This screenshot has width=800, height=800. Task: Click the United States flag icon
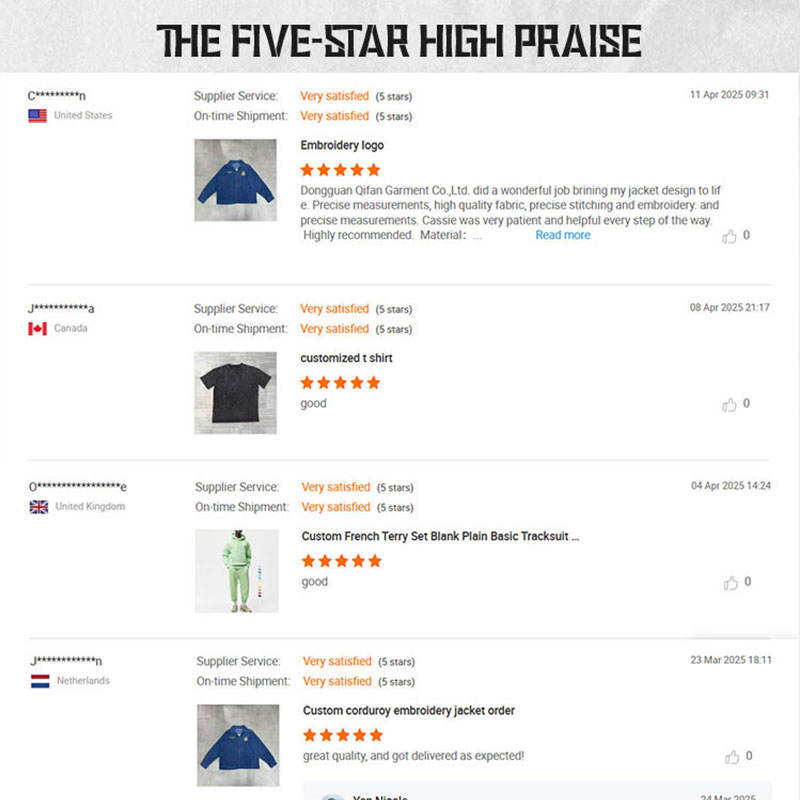pyautogui.click(x=38, y=116)
